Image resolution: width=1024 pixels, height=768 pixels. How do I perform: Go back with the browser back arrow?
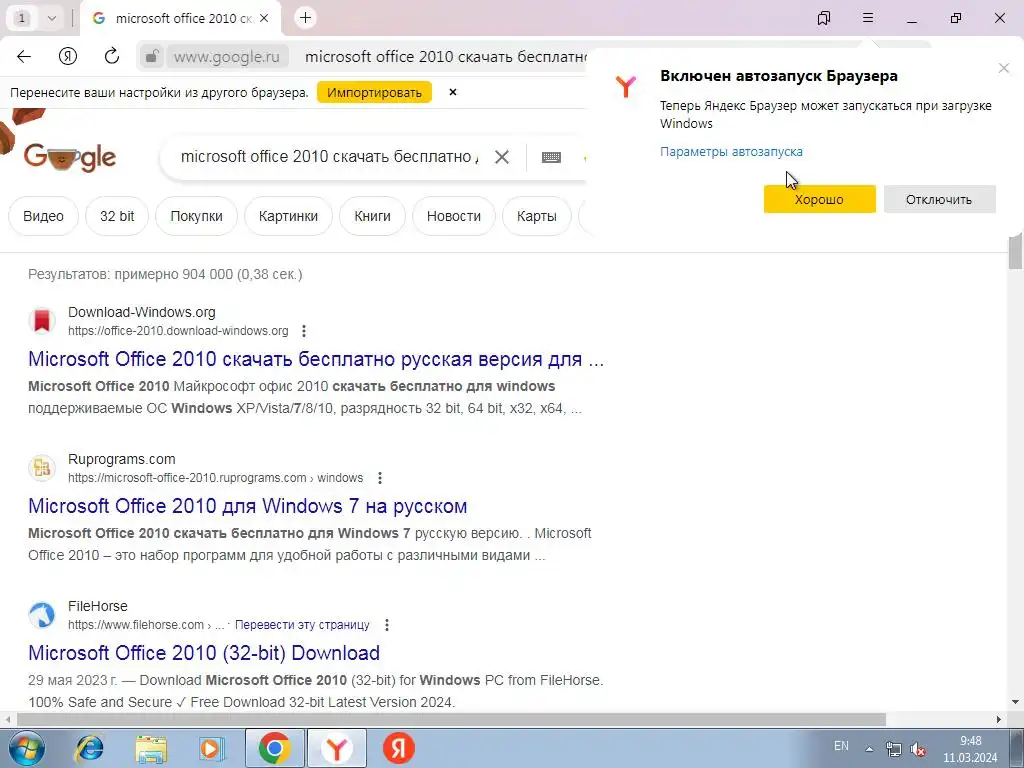[24, 56]
